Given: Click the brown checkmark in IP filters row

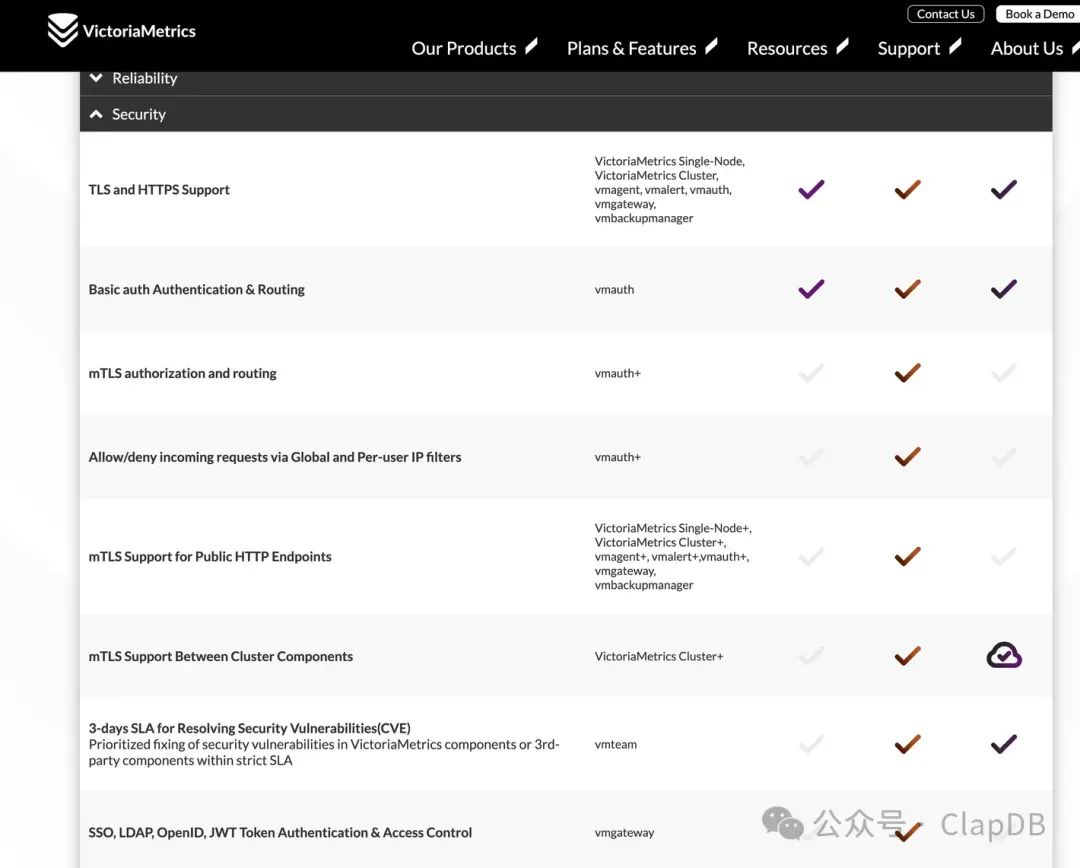Looking at the screenshot, I should click(907, 457).
